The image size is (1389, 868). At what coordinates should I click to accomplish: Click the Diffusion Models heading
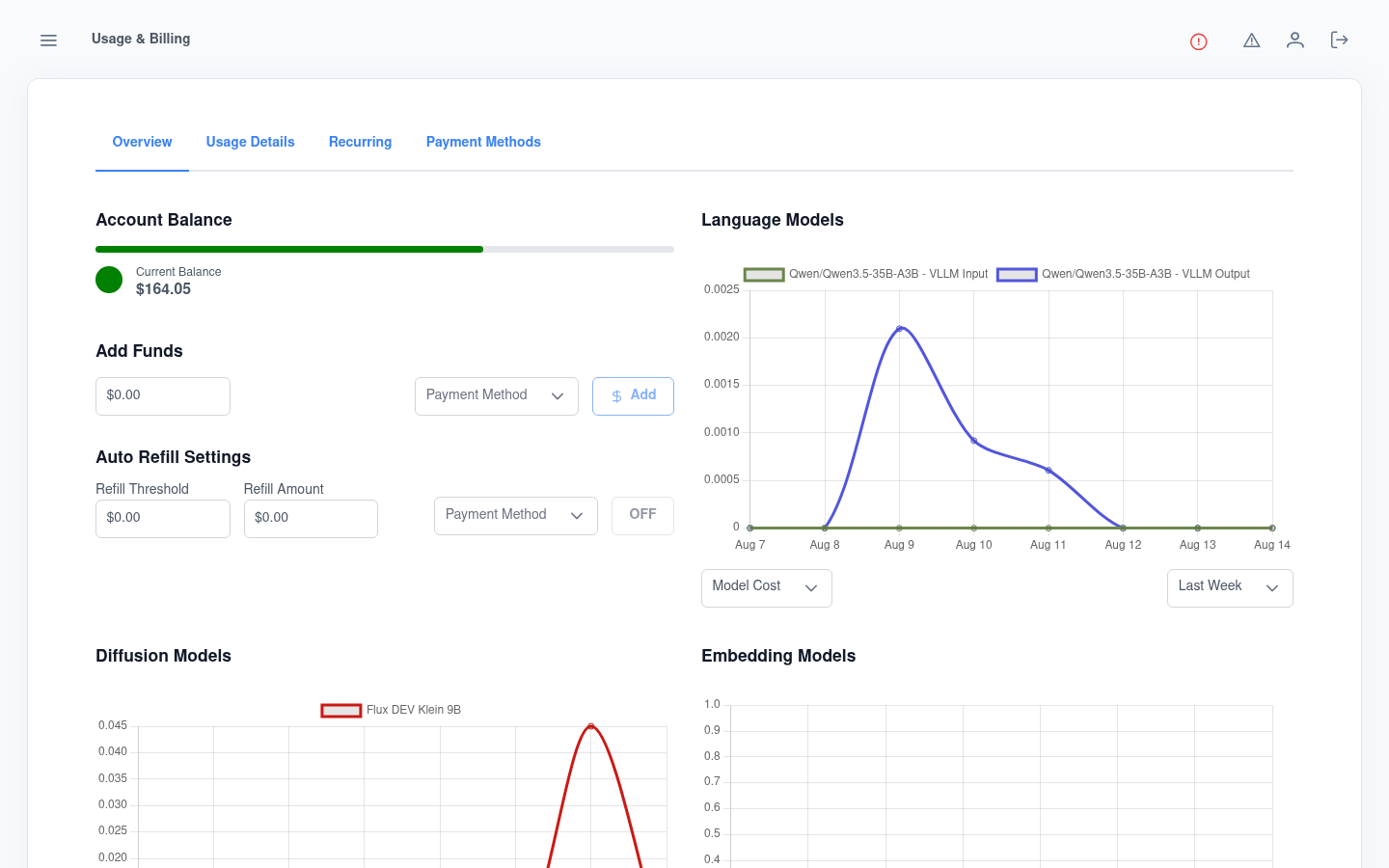pos(163,656)
